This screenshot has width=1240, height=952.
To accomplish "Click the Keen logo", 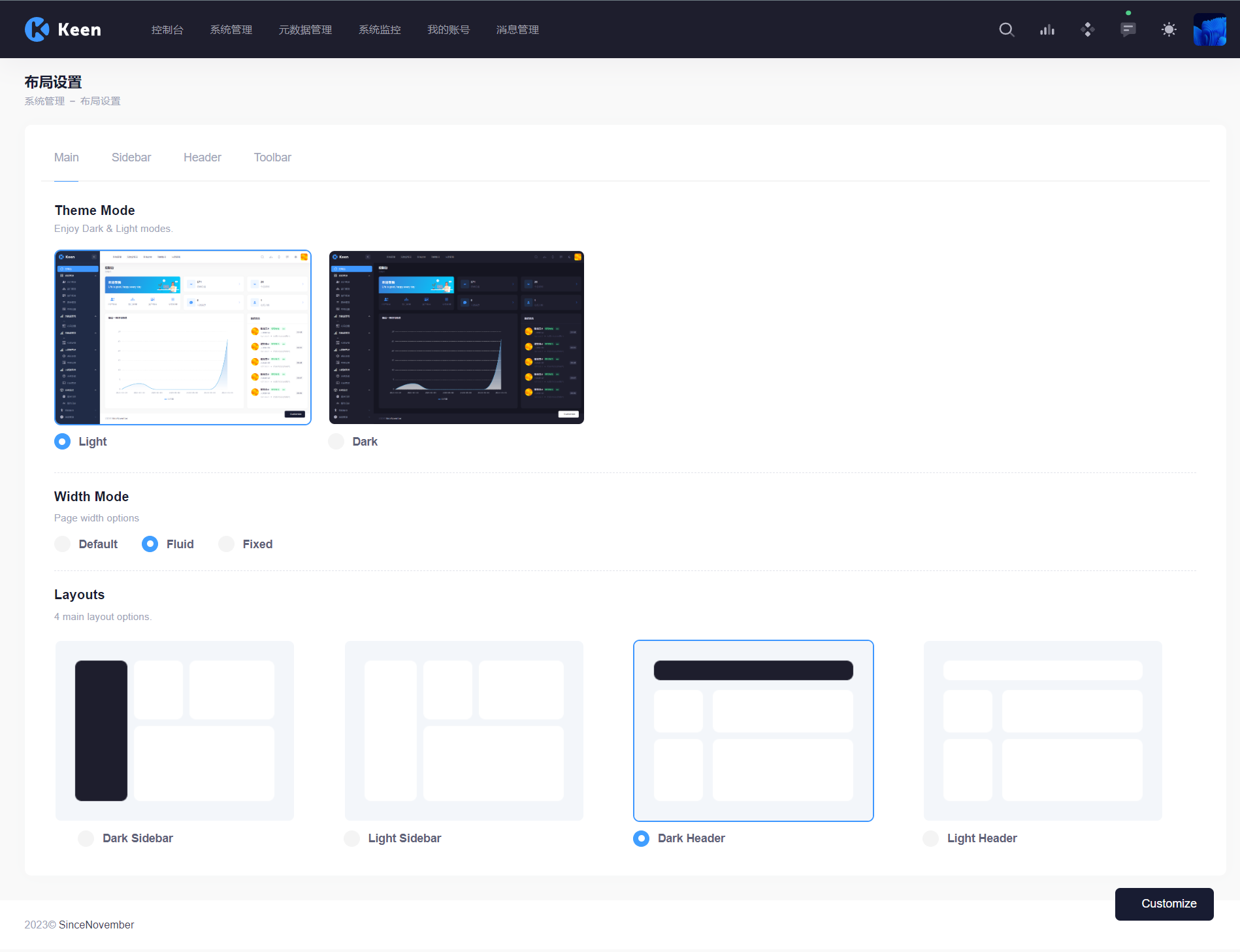I will [x=63, y=29].
